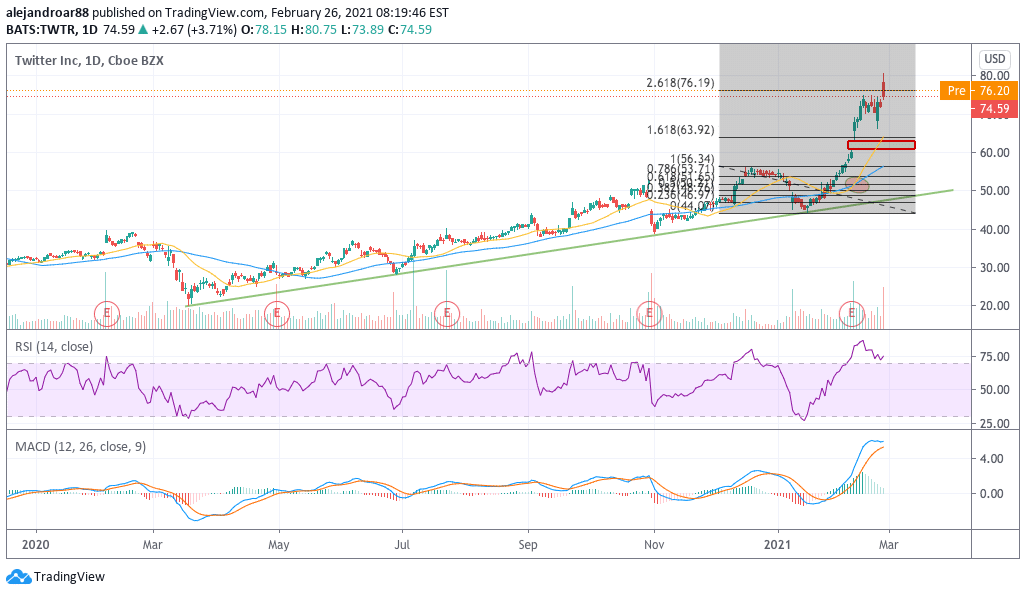This screenshot has width=1026, height=595.
Task: Click the green ascending trendline
Action: (x=569, y=247)
